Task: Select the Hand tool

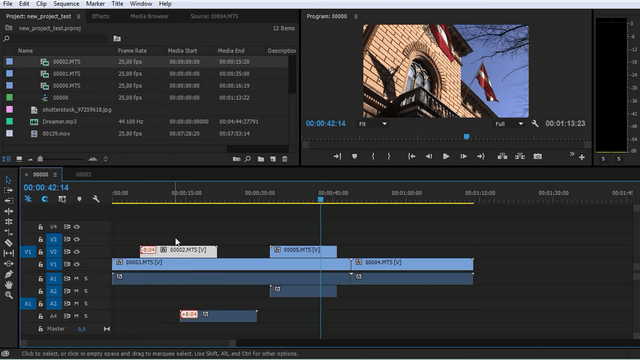Action: [9, 284]
